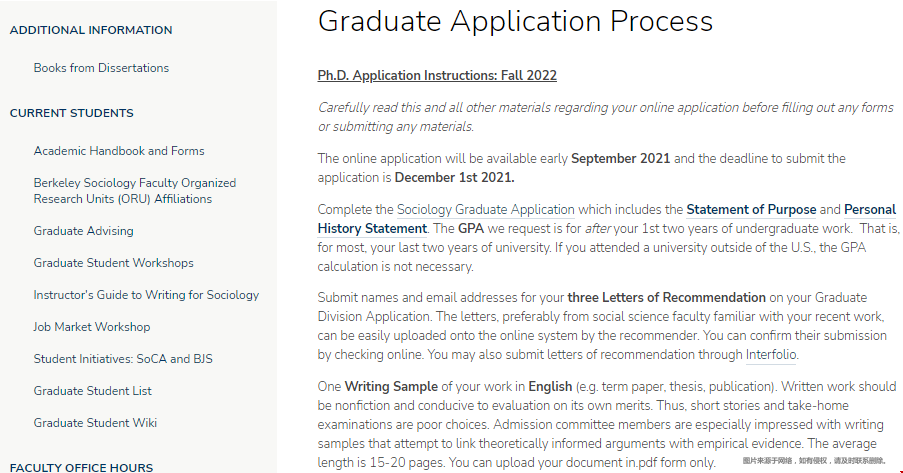
Task: Click the Graduate Application Process title
Action: pyautogui.click(x=515, y=21)
